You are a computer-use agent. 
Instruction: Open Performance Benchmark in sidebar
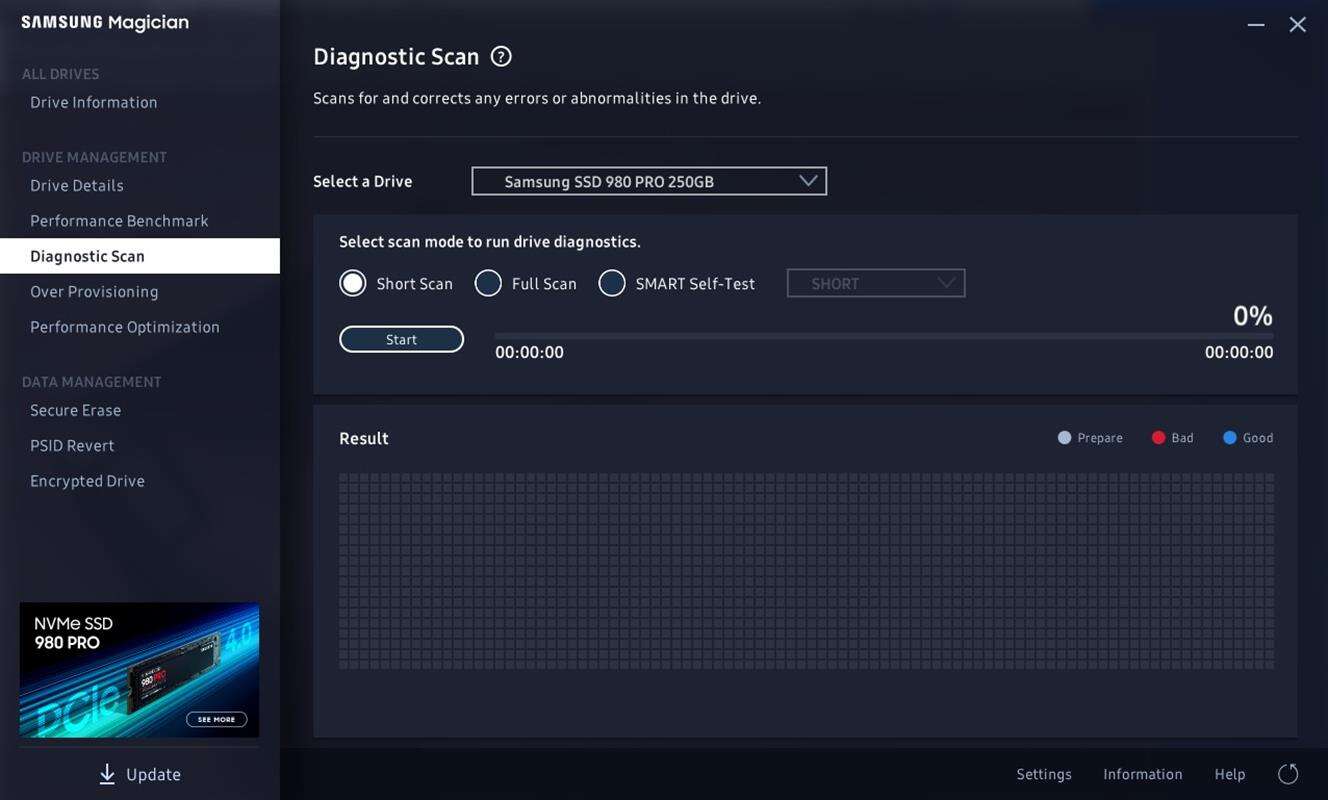[119, 221]
